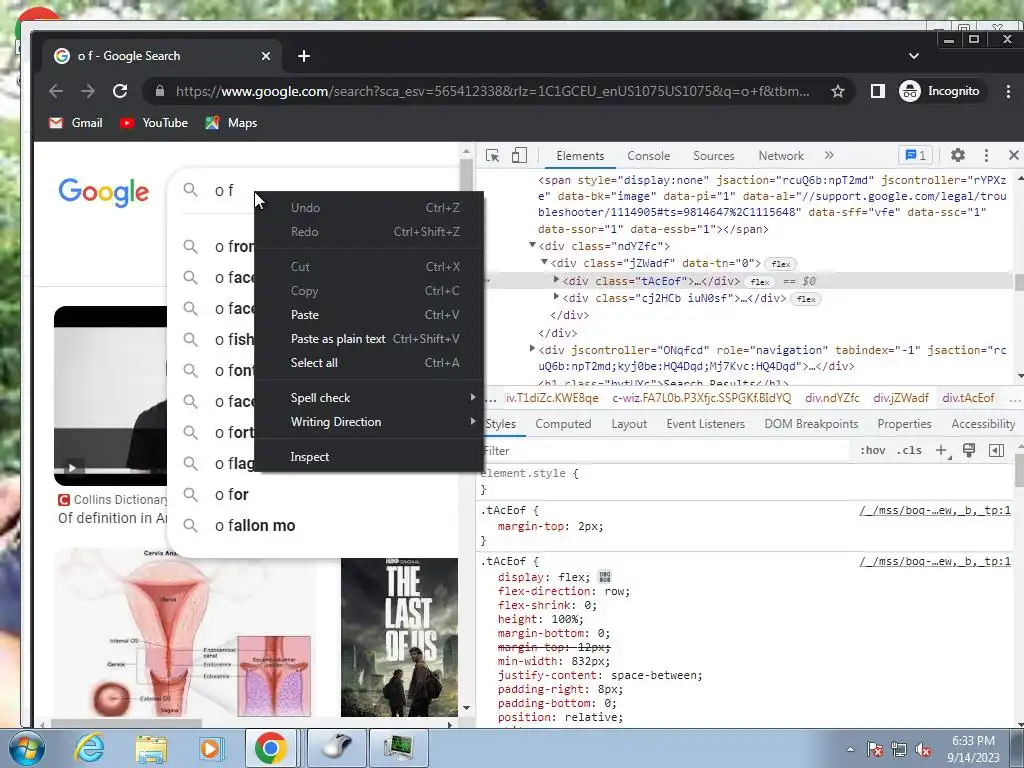Toggle the :hov element state button
This screenshot has width=1024, height=768.
point(872,451)
